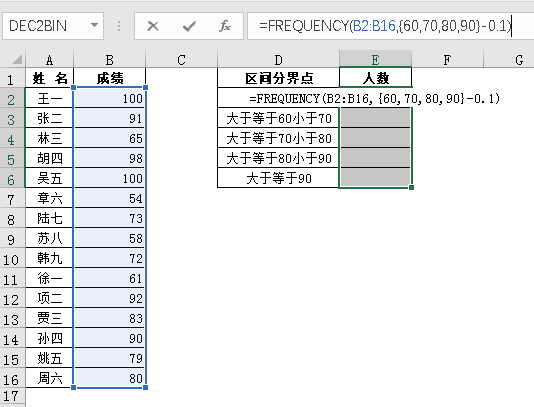The height and width of the screenshot is (407, 534).
Task: Click the Select All corner triangle
Action: point(17,60)
